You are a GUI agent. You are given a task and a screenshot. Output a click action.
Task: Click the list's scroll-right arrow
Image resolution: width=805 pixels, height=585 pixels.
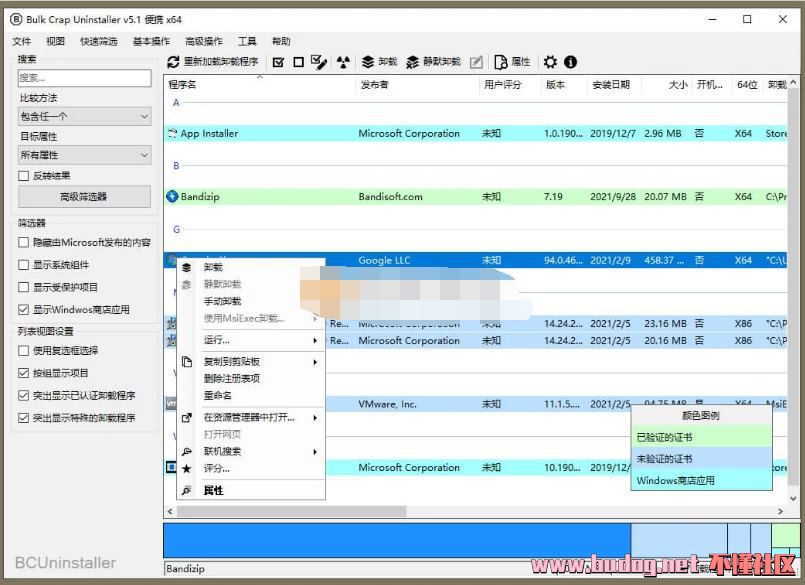point(780,512)
